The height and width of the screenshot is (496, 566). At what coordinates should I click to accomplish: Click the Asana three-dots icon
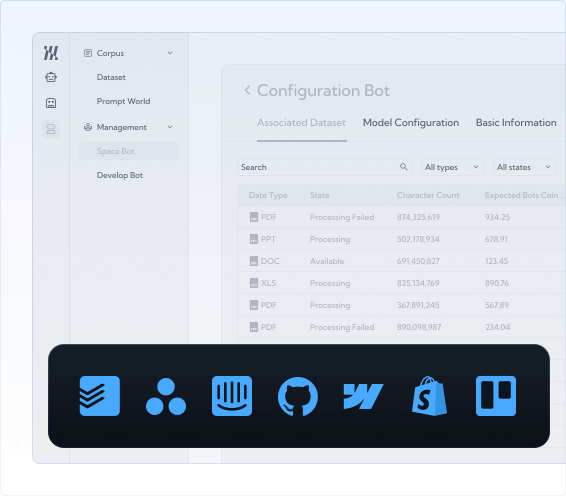(x=166, y=397)
